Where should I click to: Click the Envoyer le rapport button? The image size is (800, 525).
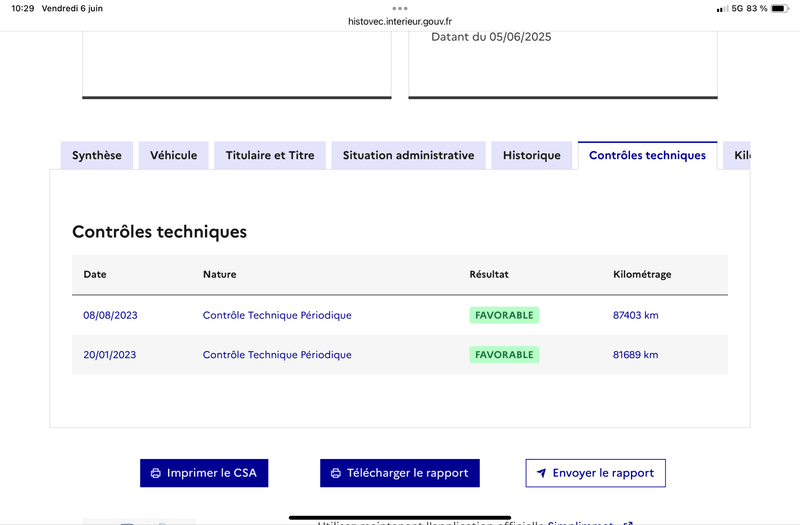(x=595, y=473)
